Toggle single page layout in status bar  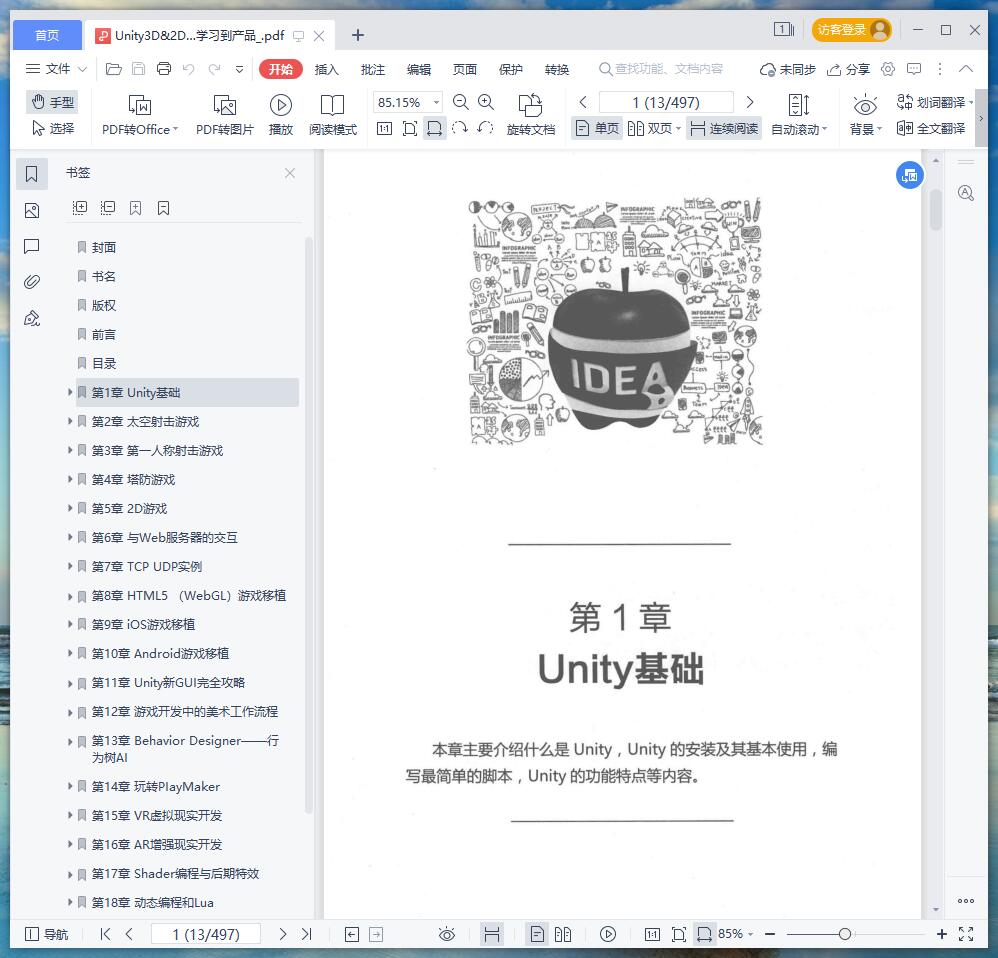tap(537, 934)
